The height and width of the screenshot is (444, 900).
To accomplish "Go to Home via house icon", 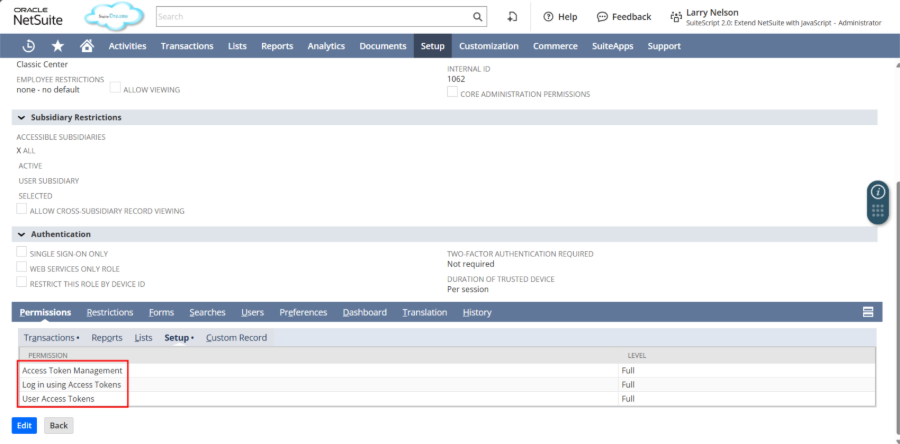I will tap(87, 46).
